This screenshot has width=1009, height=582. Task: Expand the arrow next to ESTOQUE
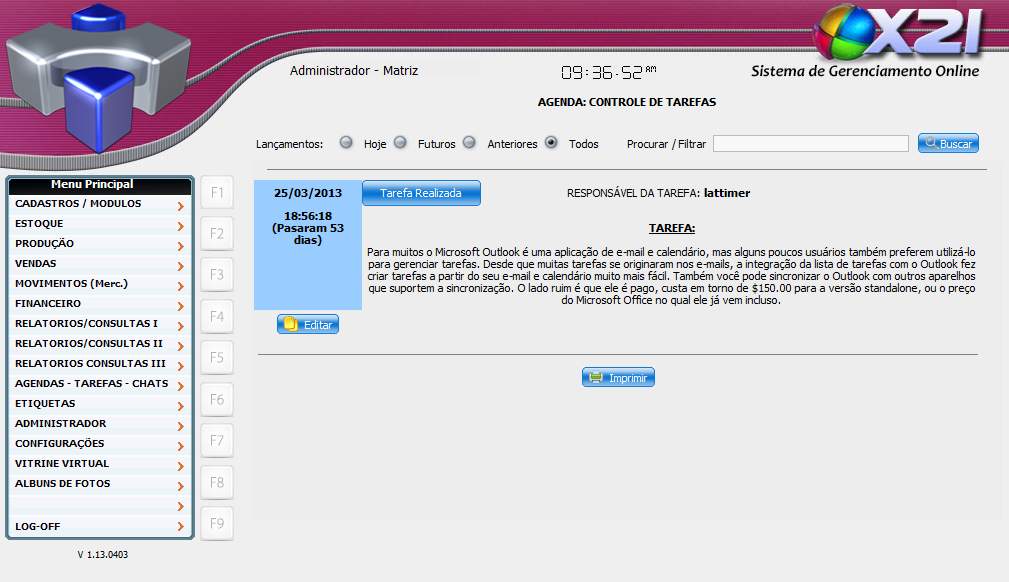click(180, 226)
